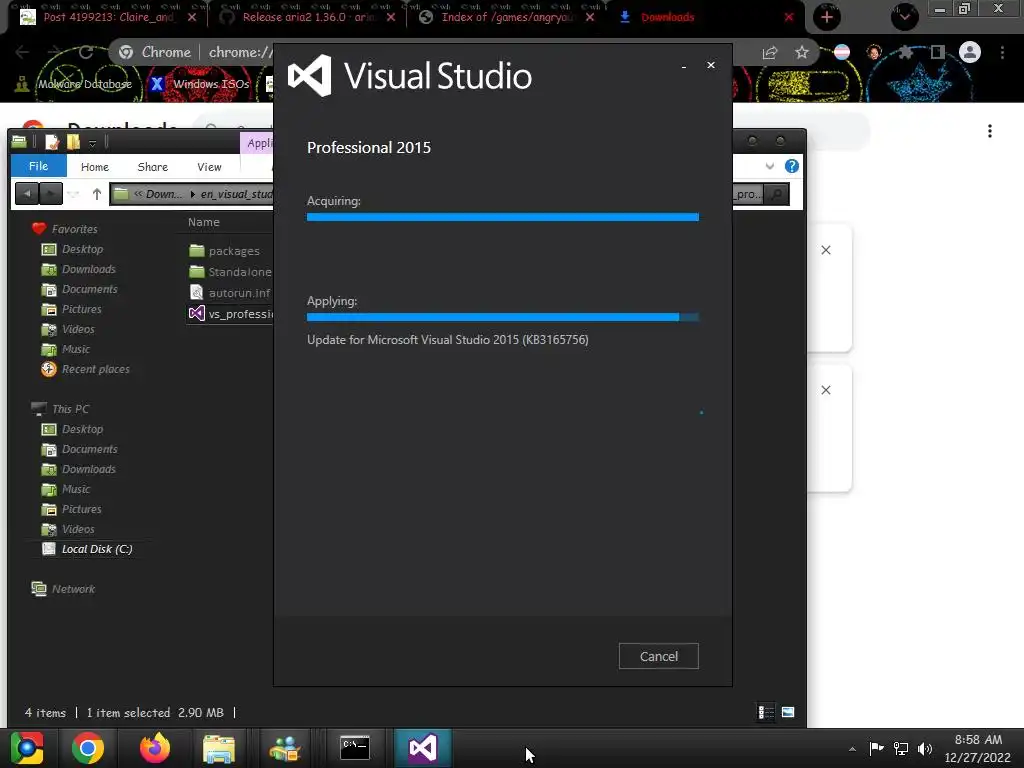1024x768 pixels.
Task: Click the Explorer address bar path
Action: (x=192, y=194)
